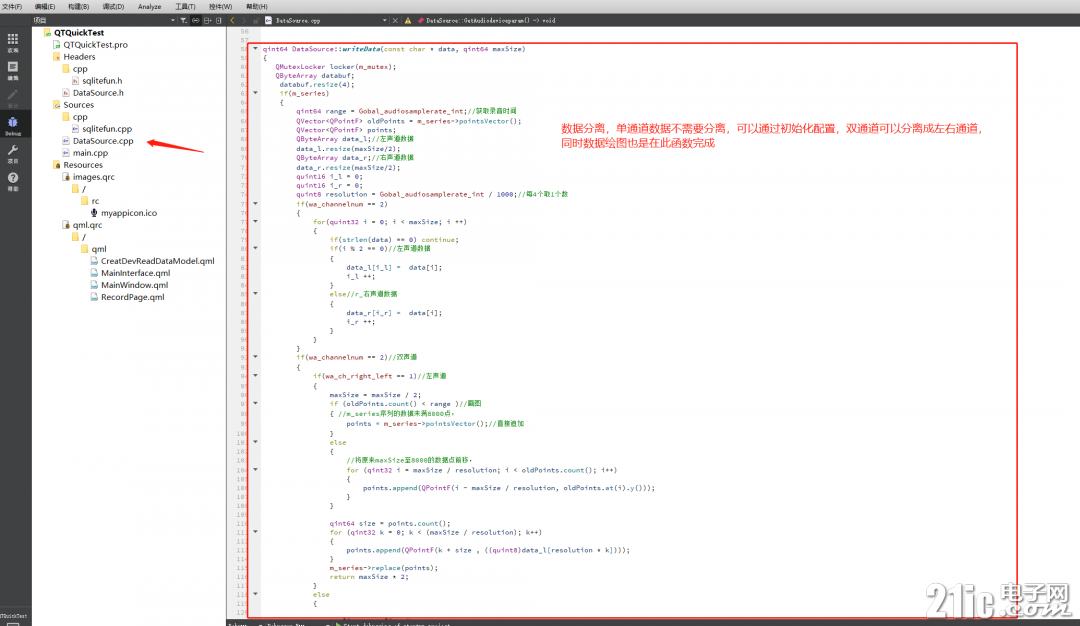The width and height of the screenshot is (1080, 626).
Task: Open Help mode question mark icon
Action: 12,180
